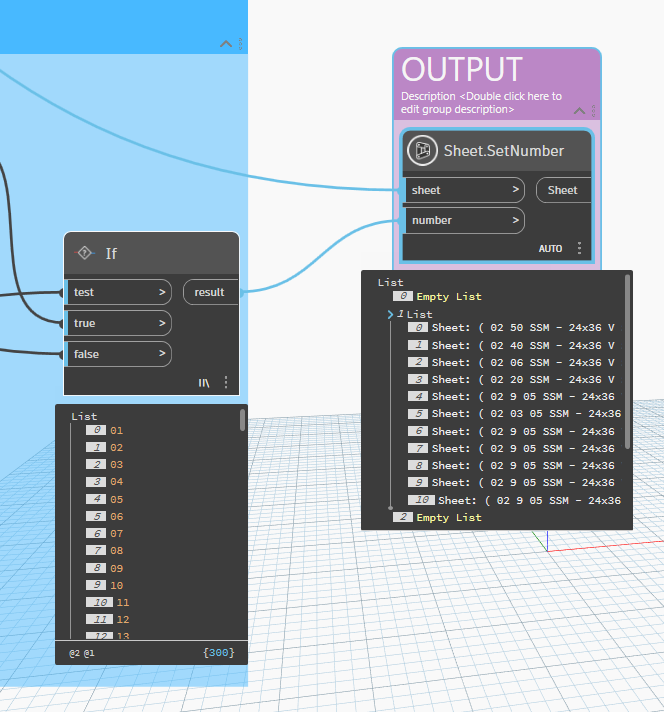Click the If node diamond icon
Screen dimensions: 664x712
(x=84, y=253)
